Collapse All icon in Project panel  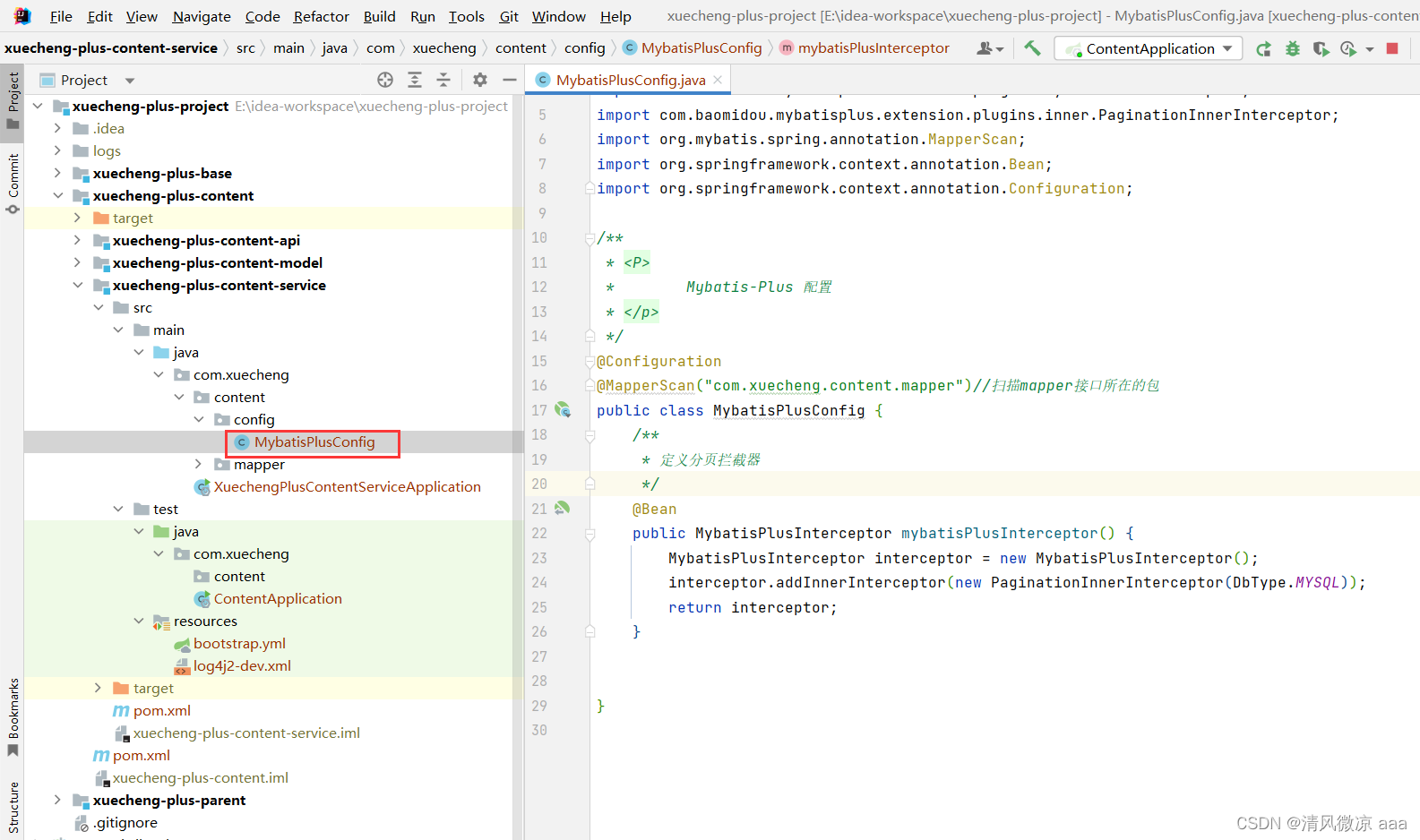coord(443,80)
